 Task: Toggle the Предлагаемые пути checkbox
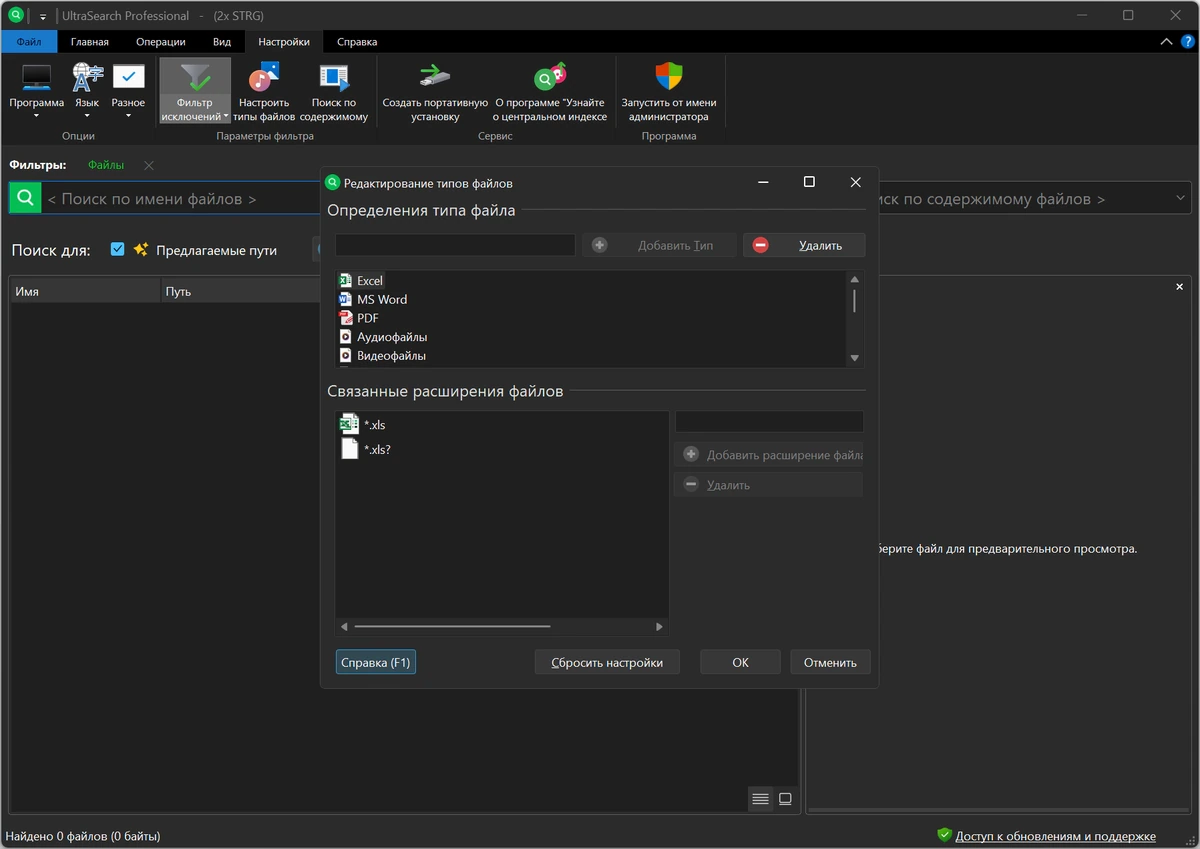click(x=117, y=249)
